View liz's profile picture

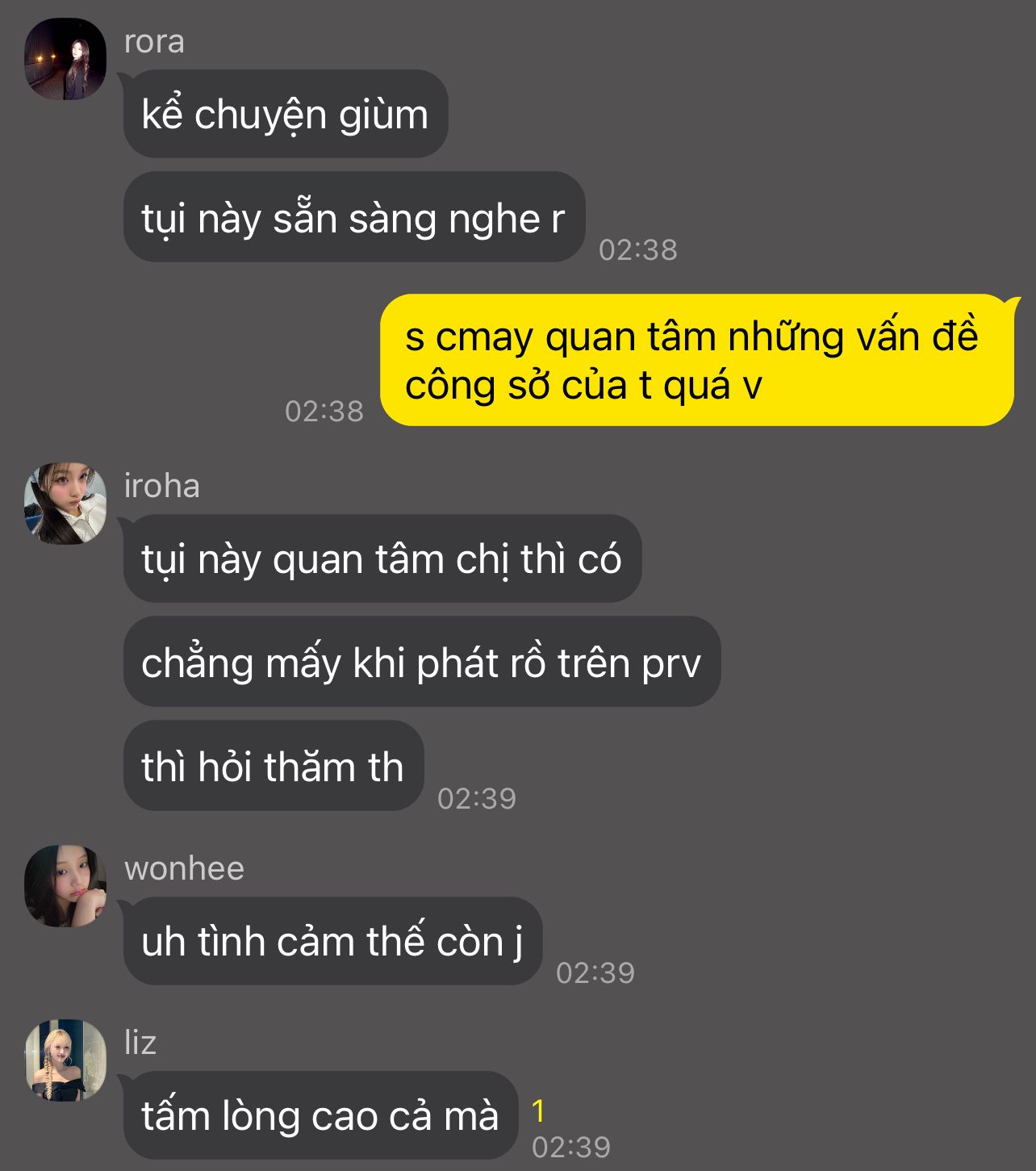(65, 1060)
